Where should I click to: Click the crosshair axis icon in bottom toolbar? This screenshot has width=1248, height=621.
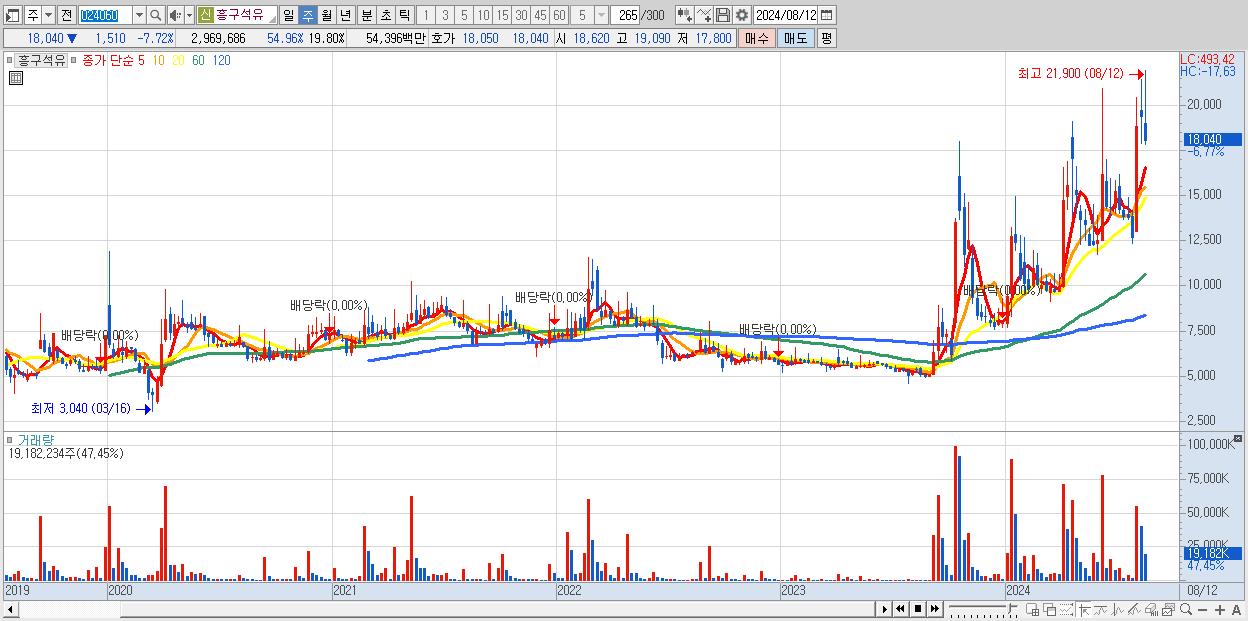1084,609
